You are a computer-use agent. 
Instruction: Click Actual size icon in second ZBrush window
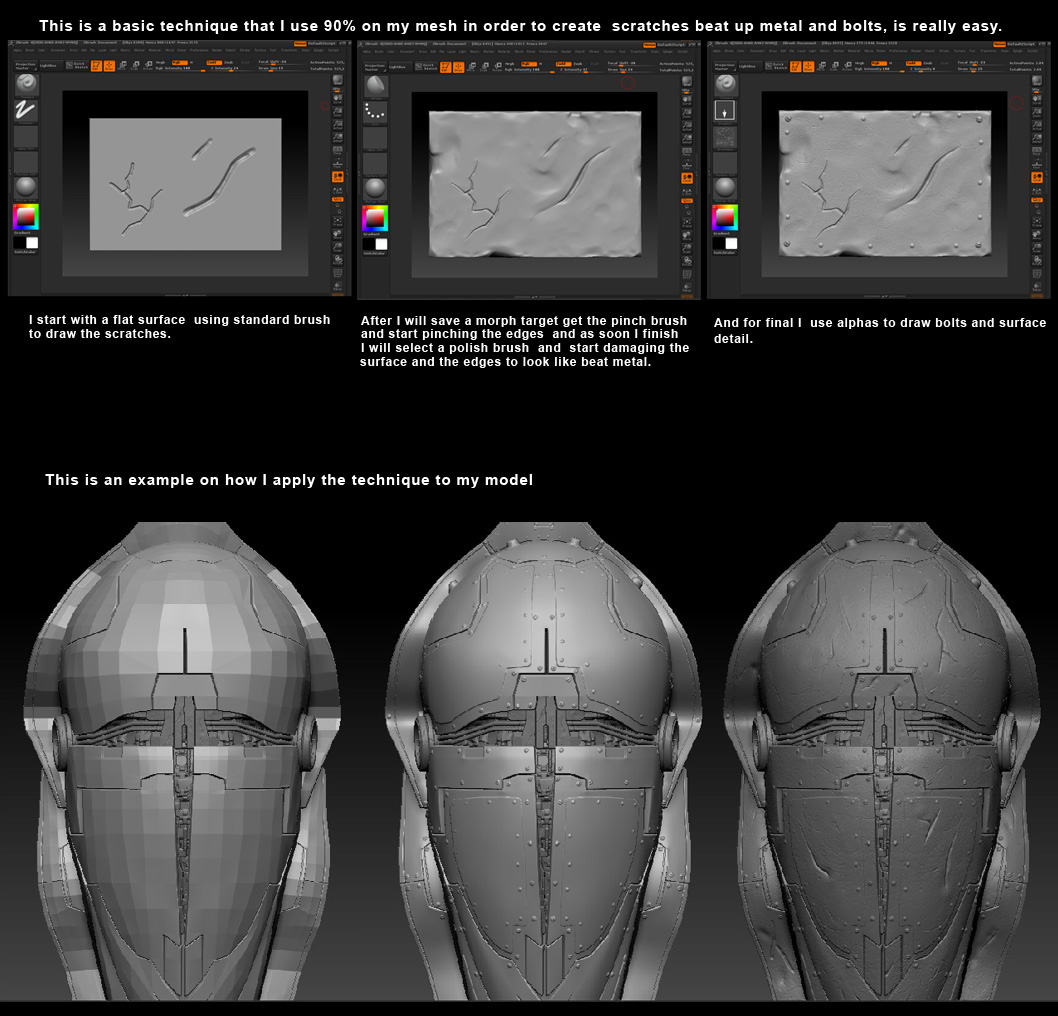tap(686, 126)
